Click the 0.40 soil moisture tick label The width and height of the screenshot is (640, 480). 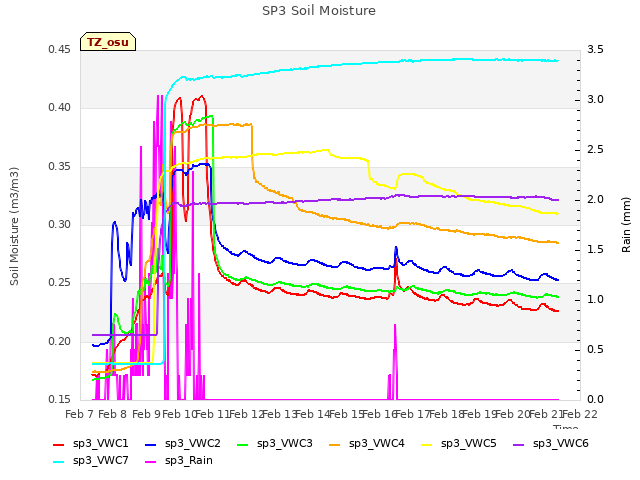pyautogui.click(x=59, y=108)
